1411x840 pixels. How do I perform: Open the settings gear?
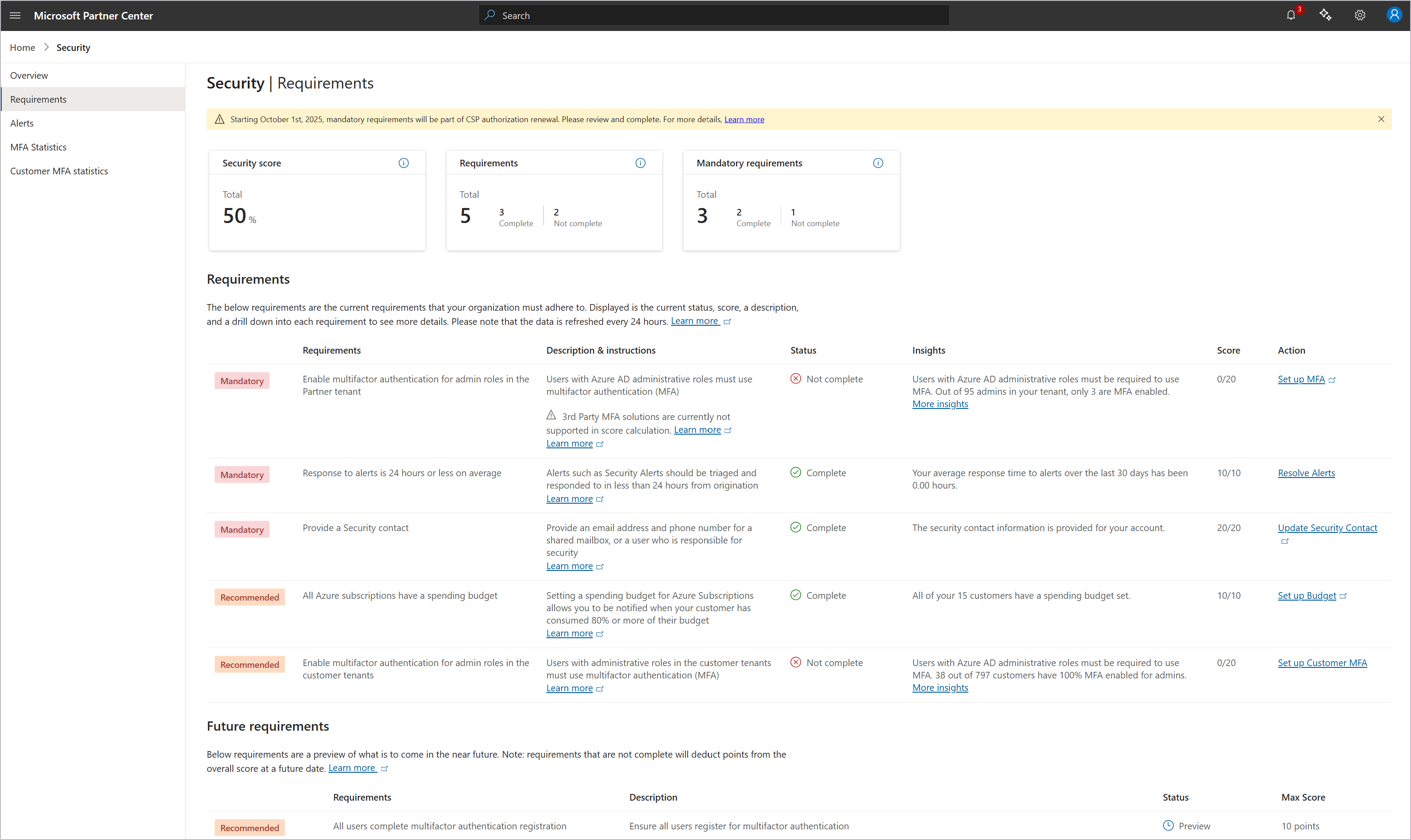[x=1360, y=15]
